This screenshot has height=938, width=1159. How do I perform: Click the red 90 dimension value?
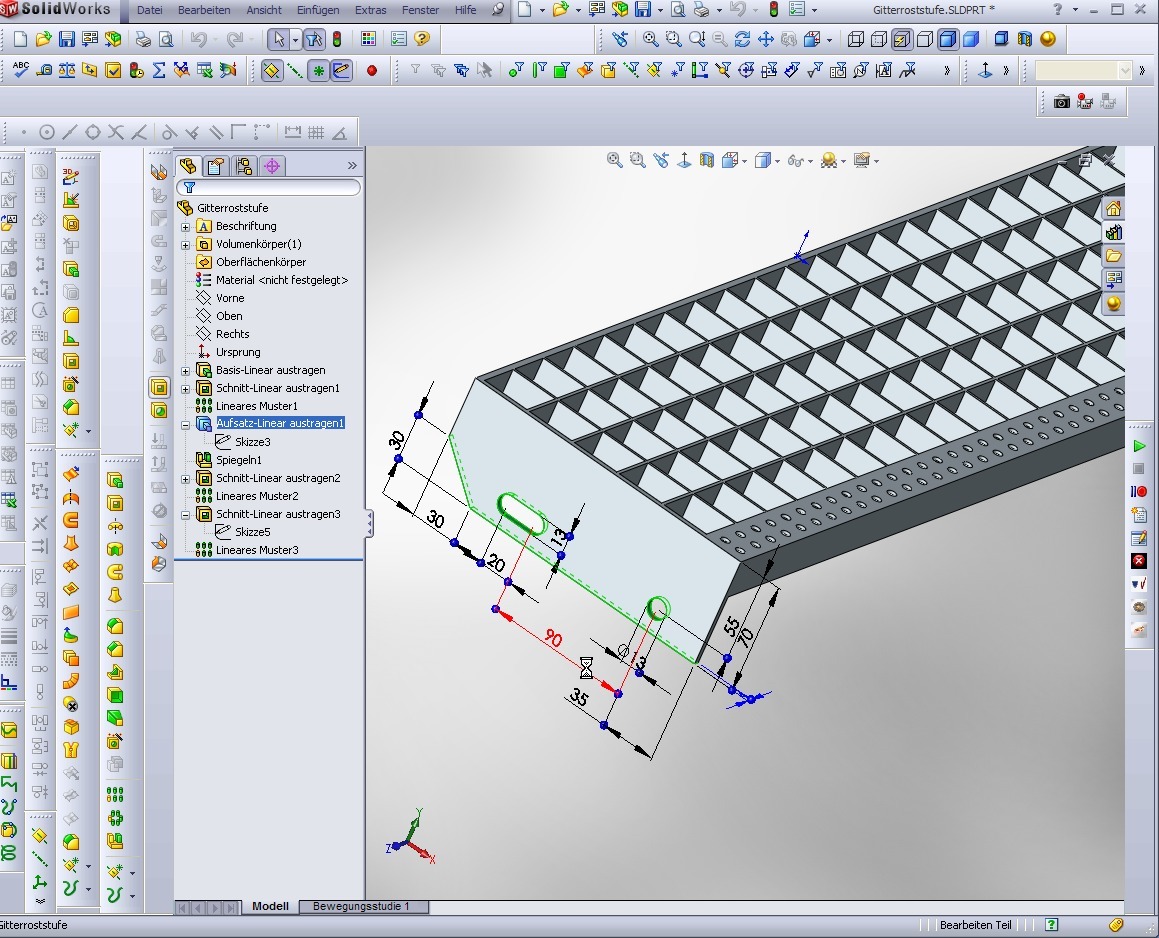click(x=552, y=637)
